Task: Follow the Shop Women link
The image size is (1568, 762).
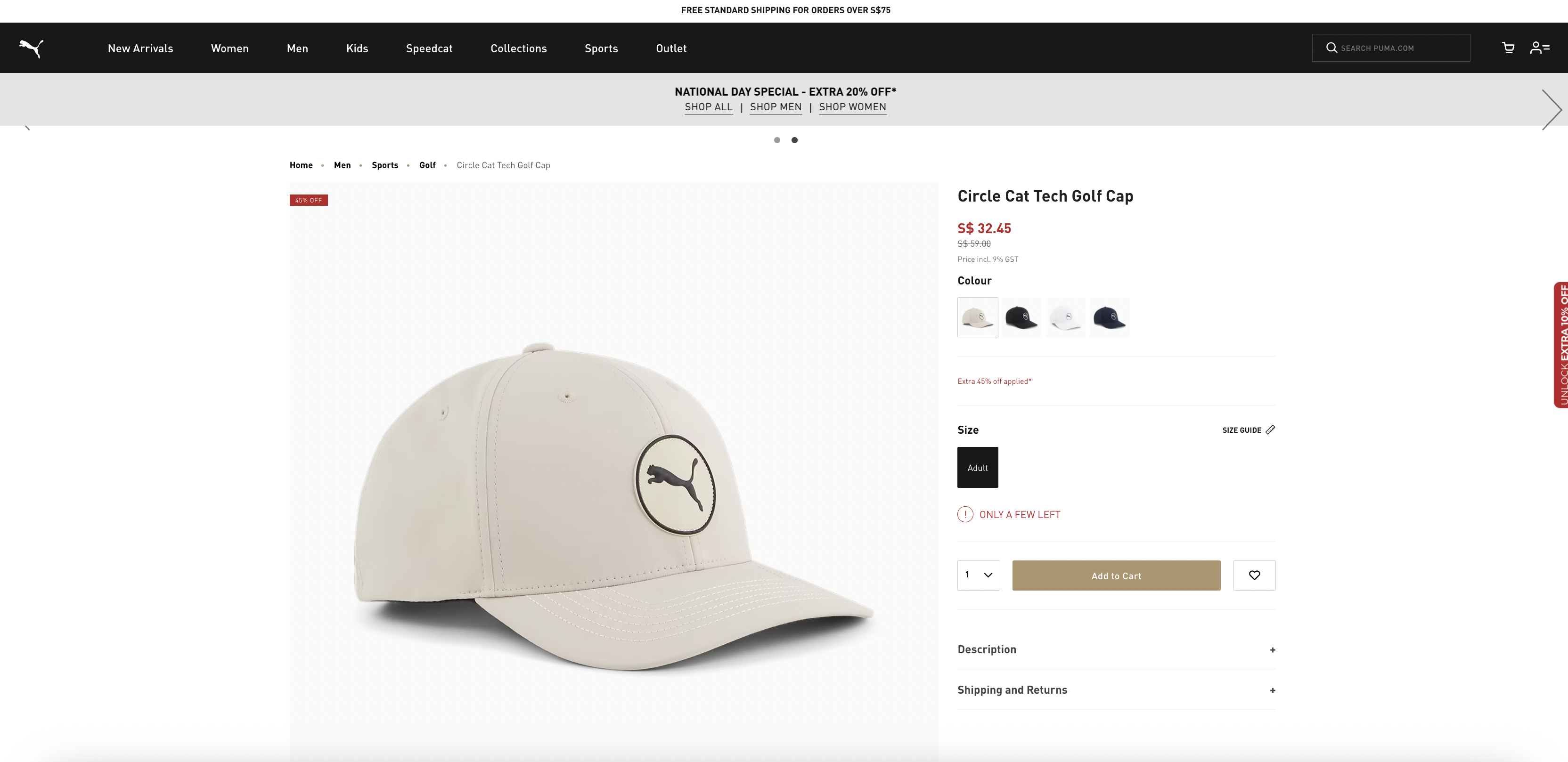Action: 852,107
